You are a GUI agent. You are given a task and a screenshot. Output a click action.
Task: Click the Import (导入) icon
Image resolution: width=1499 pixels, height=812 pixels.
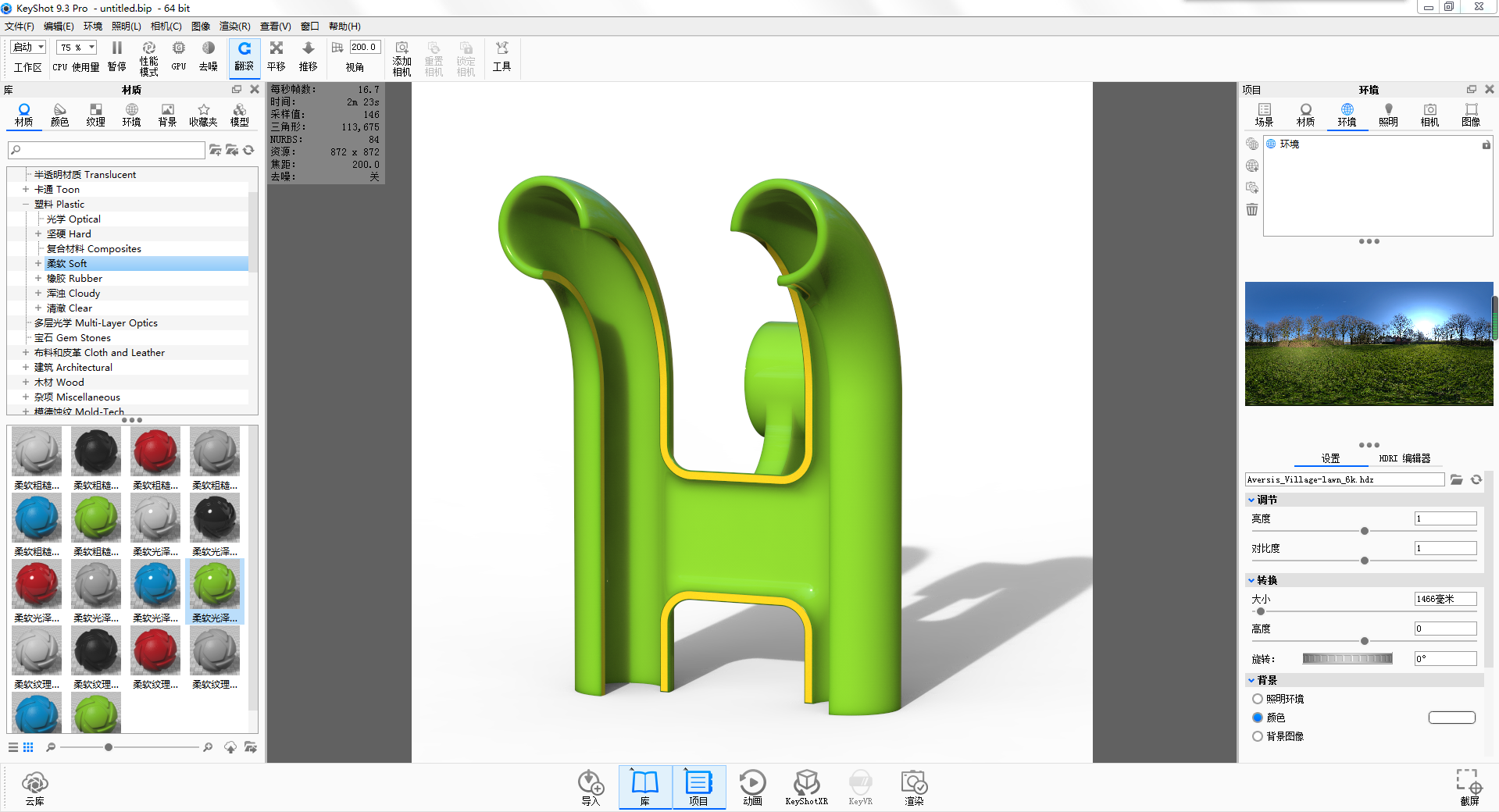(x=591, y=788)
